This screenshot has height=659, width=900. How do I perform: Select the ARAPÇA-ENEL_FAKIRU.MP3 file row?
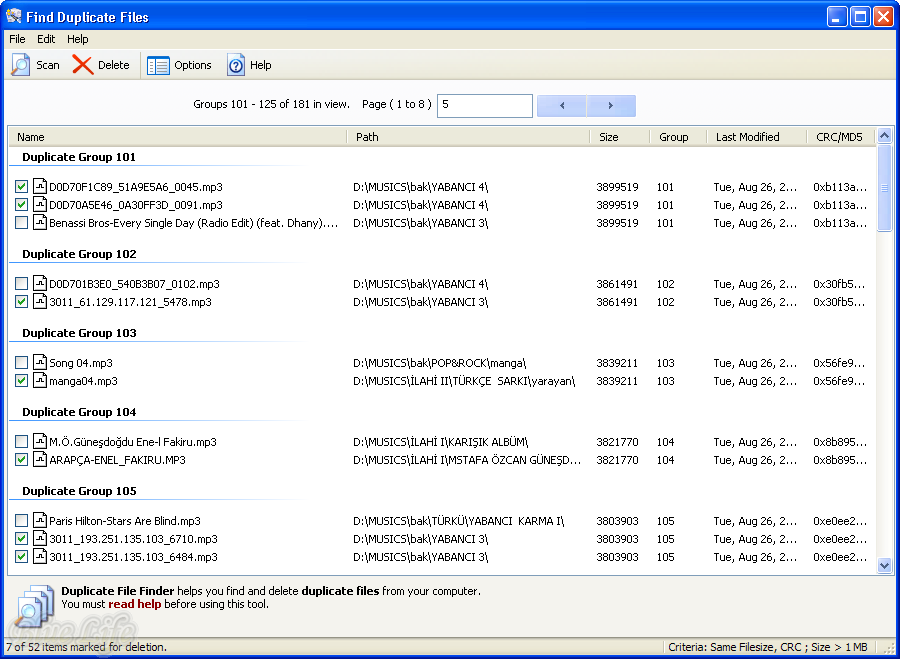[117, 460]
